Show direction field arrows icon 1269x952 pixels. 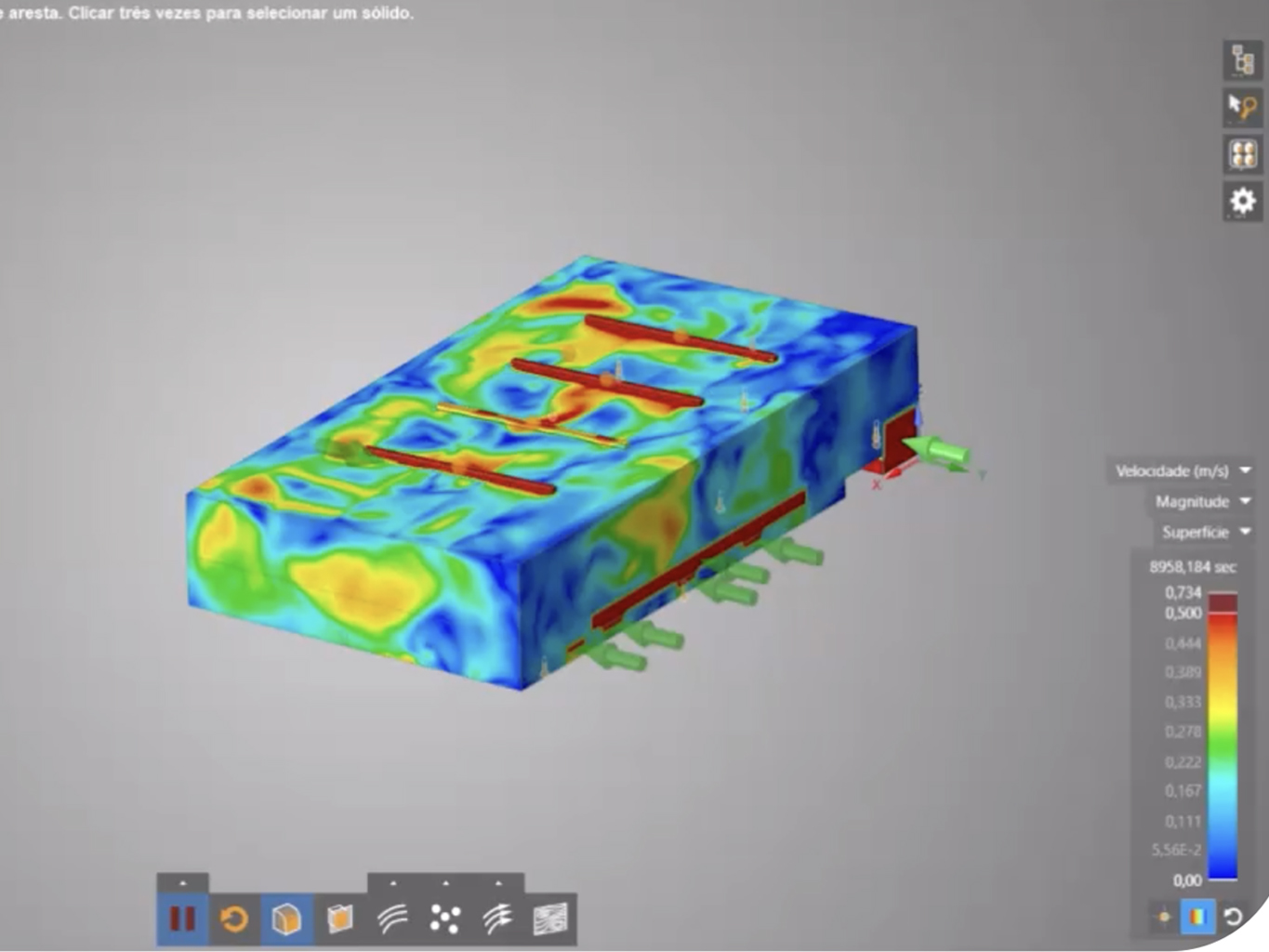498,919
